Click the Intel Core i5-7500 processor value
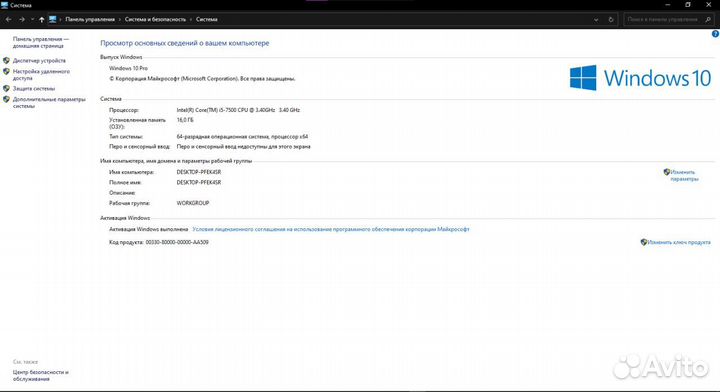Image resolution: width=720 pixels, height=392 pixels. 238,110
